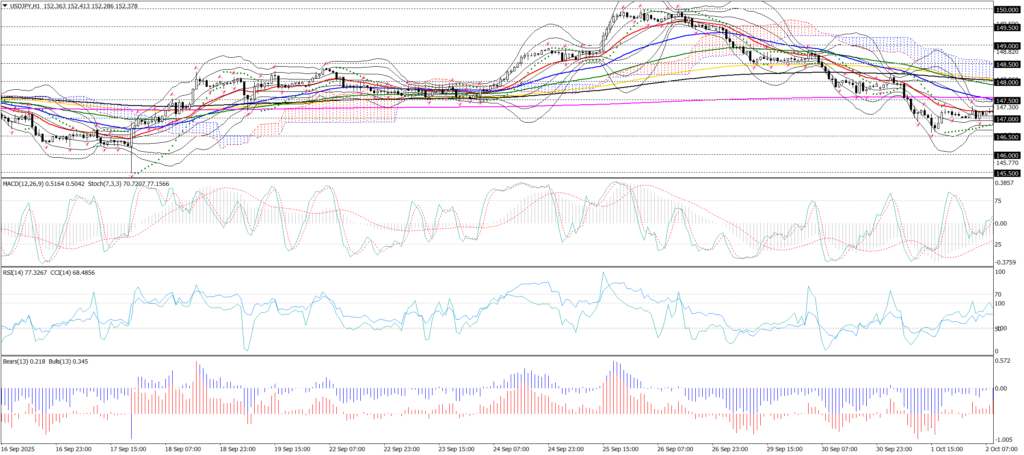Select the USDJPY,H1 chart symbol label
The image size is (1024, 455).
click(x=25, y=6)
